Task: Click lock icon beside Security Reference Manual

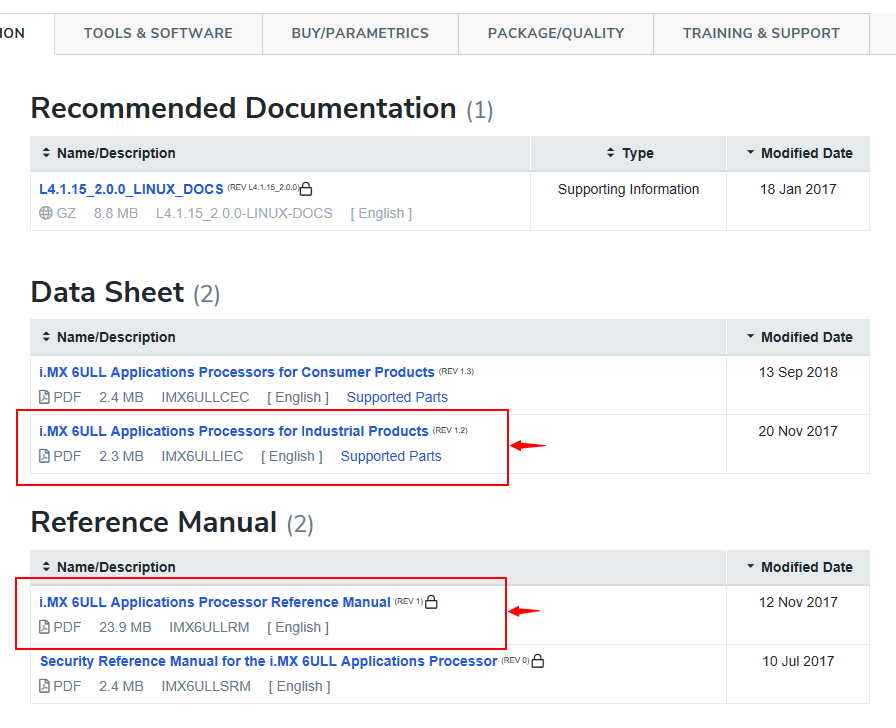Action: [x=538, y=661]
